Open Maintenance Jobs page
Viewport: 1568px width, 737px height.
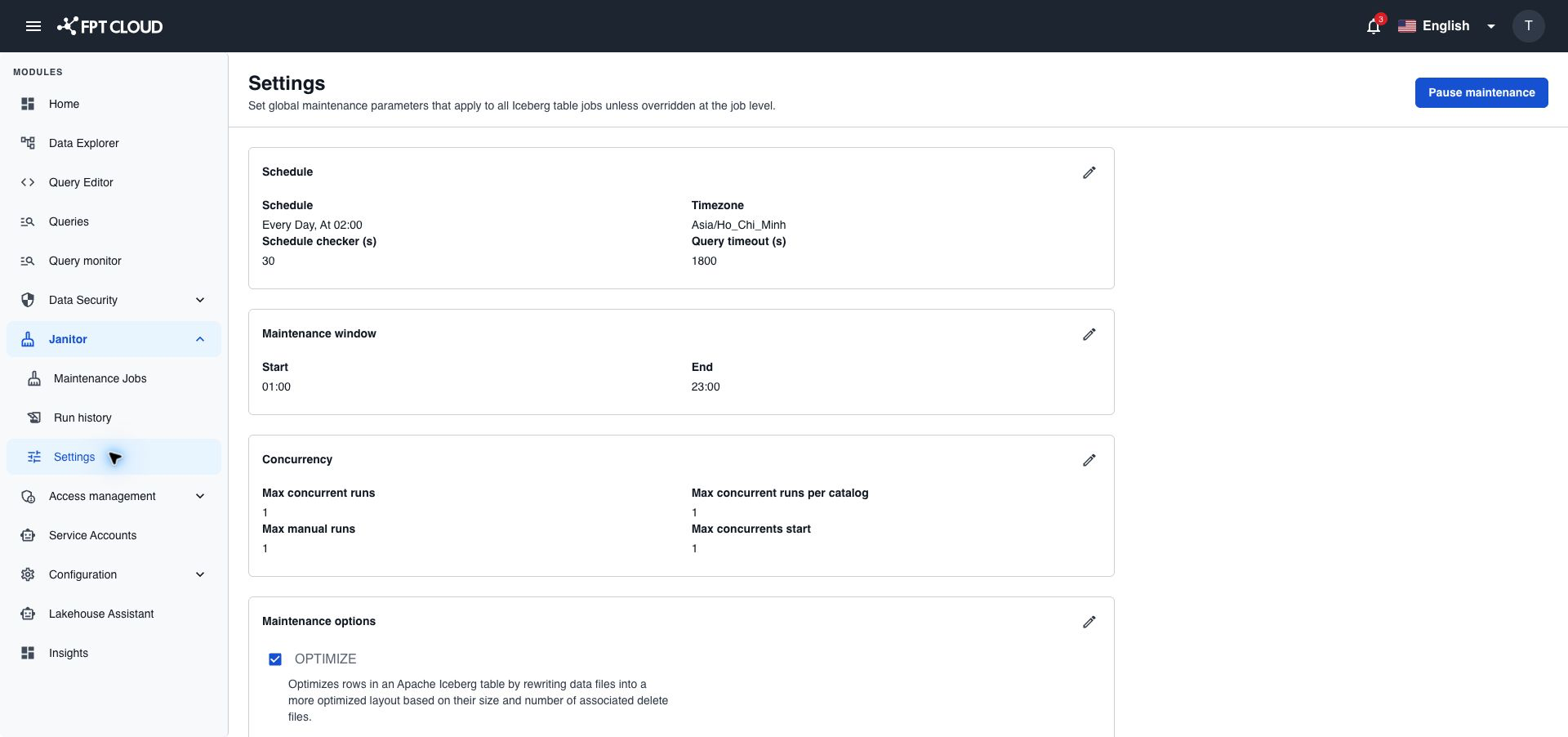point(114,378)
